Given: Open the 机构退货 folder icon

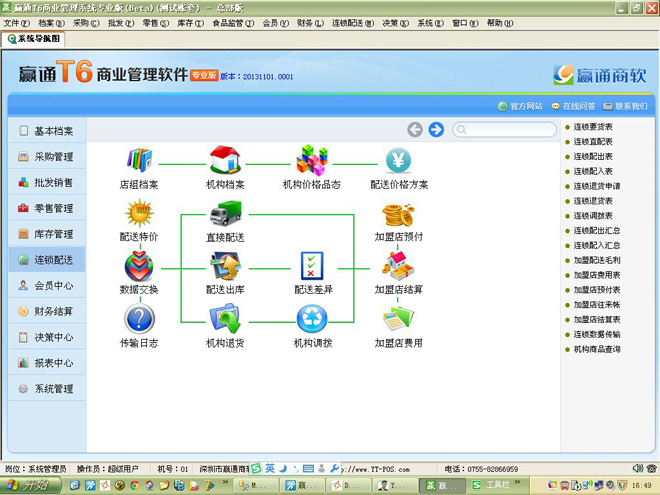Looking at the screenshot, I should (226, 319).
